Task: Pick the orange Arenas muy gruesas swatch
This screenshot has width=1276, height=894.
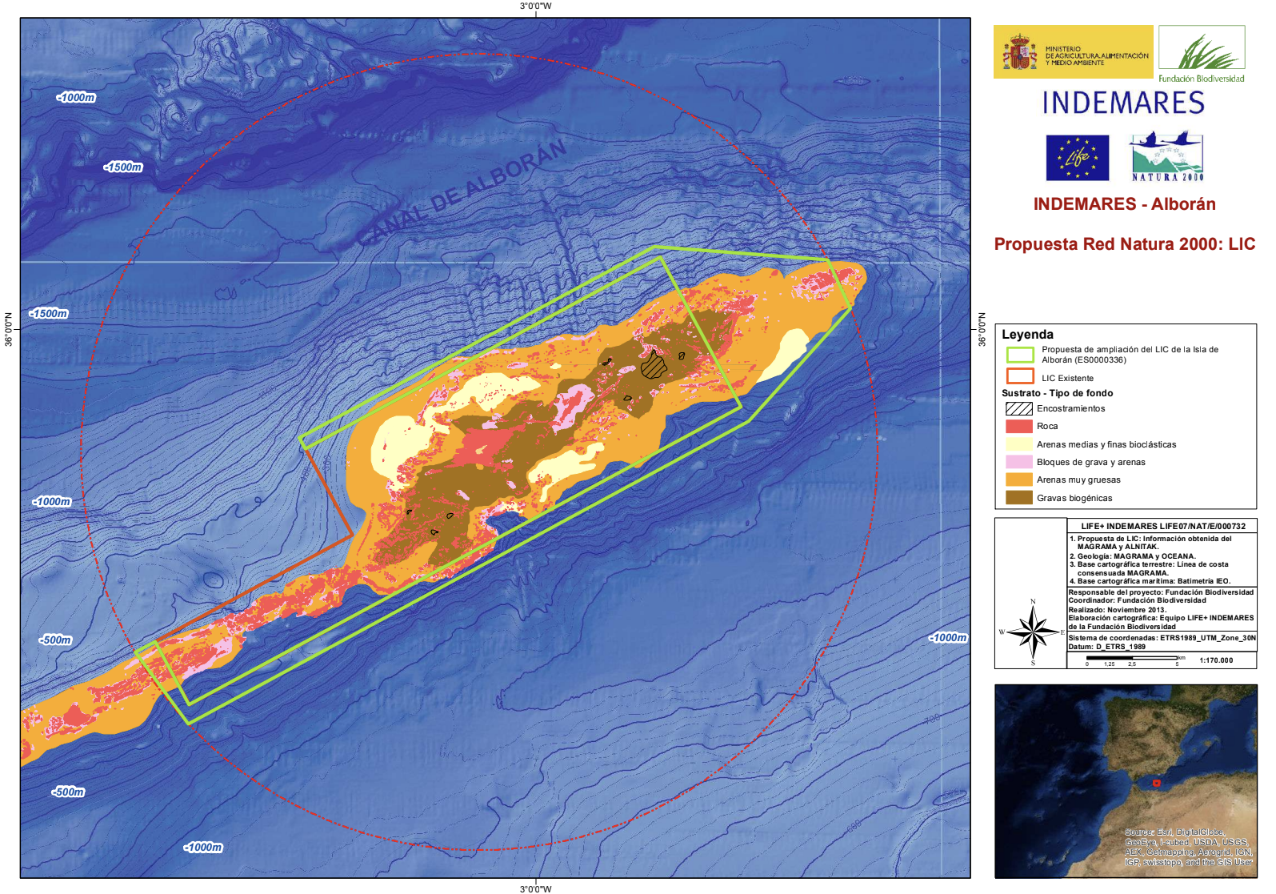Action: coord(1018,480)
